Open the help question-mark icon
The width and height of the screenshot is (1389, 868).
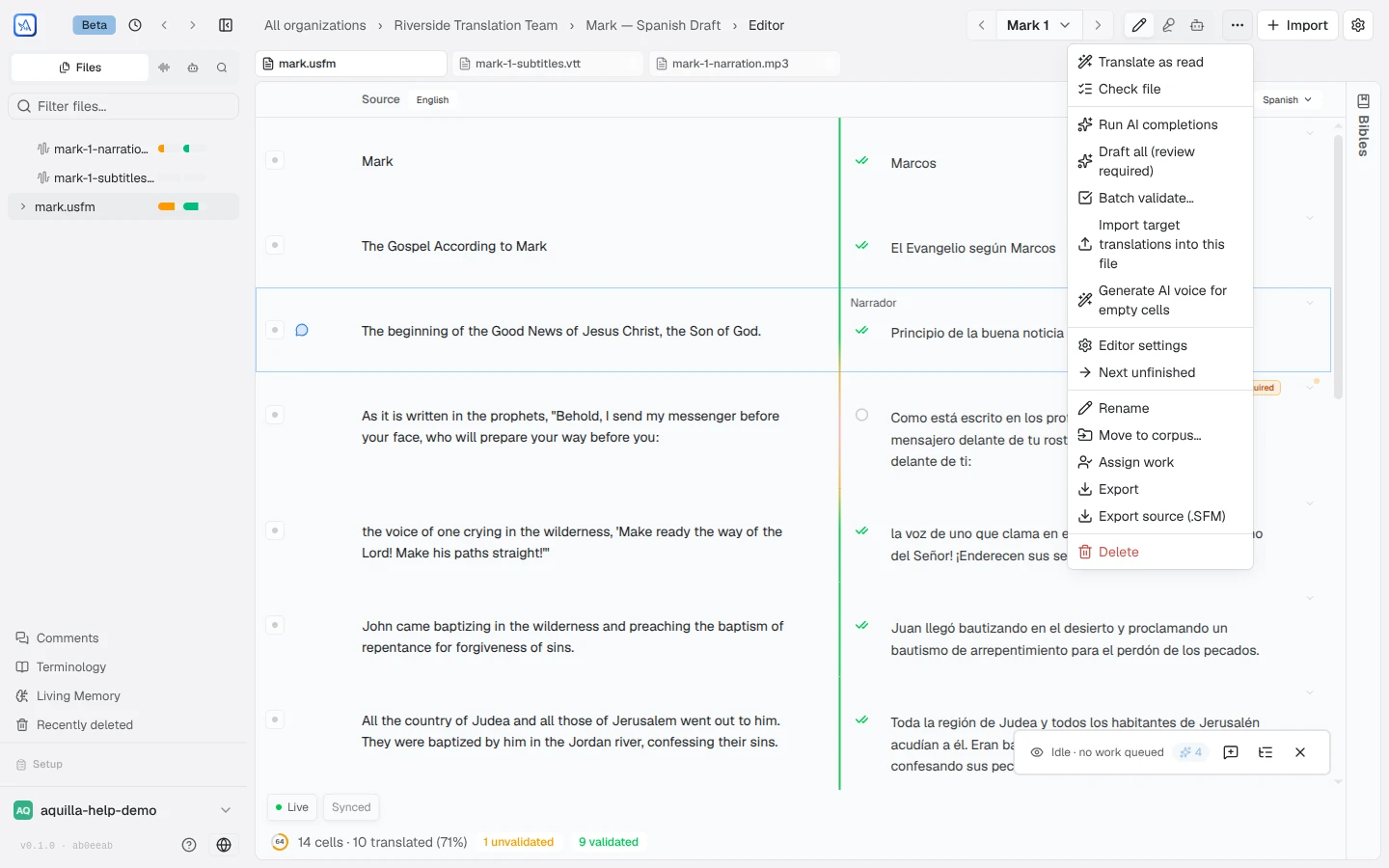click(189, 845)
